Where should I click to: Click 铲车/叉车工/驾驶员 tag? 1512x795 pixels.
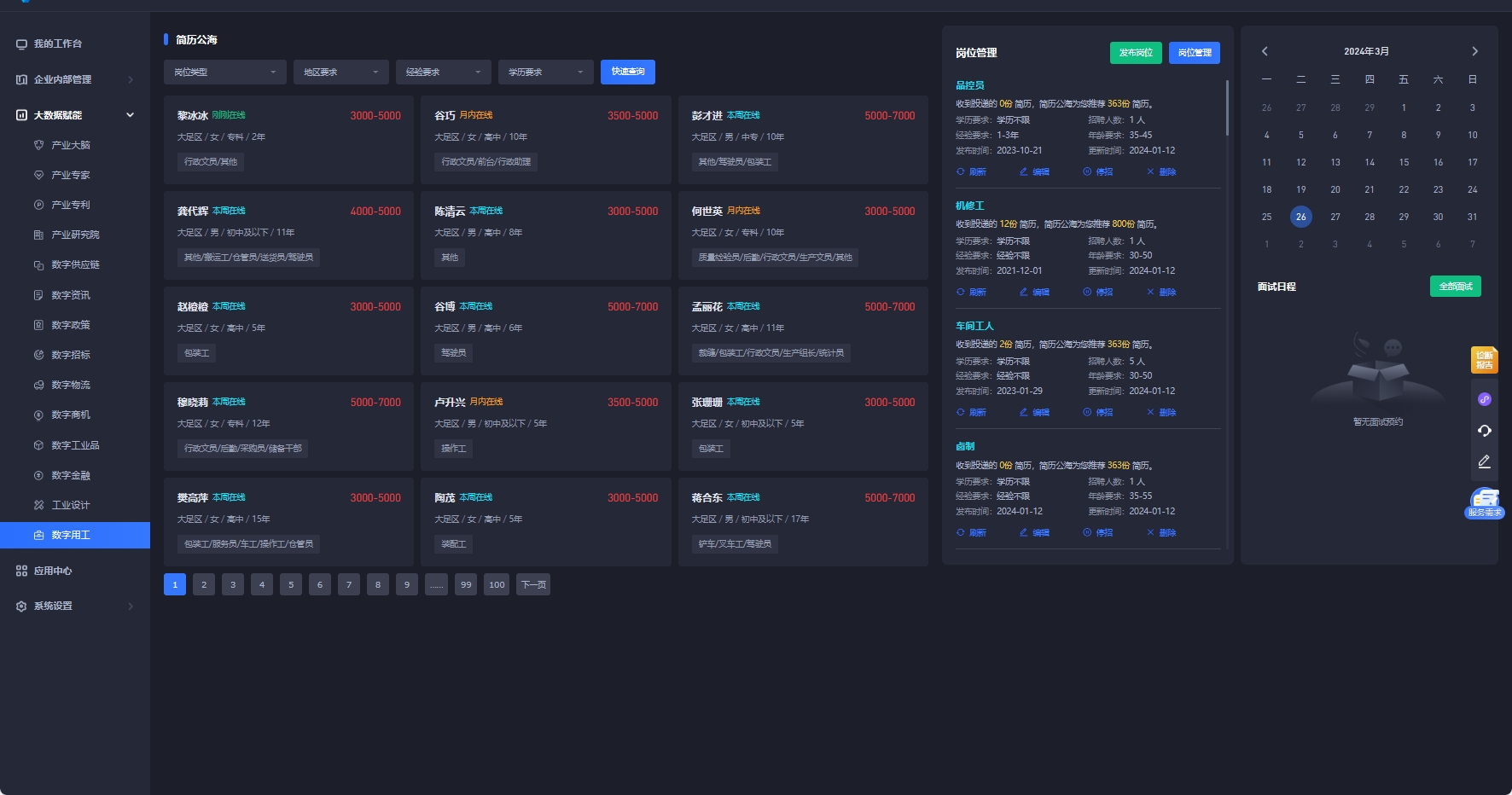(735, 544)
